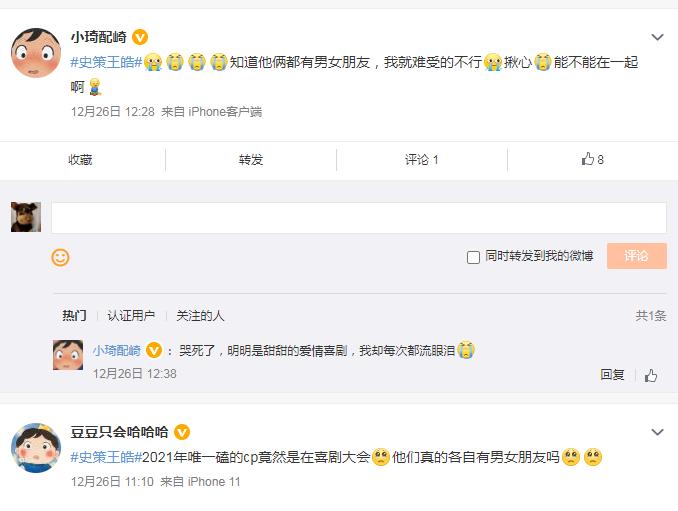This screenshot has width=678, height=511.
Task: Click the comment text input box
Action: 358,218
